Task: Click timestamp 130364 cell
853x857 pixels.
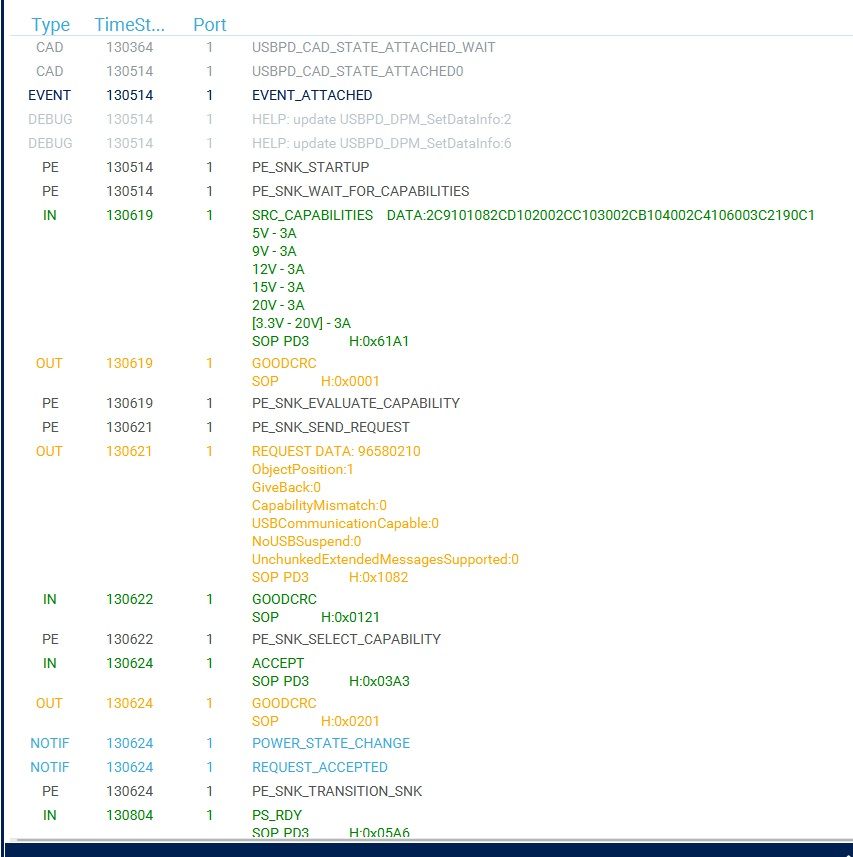Action: pyautogui.click(x=130, y=48)
